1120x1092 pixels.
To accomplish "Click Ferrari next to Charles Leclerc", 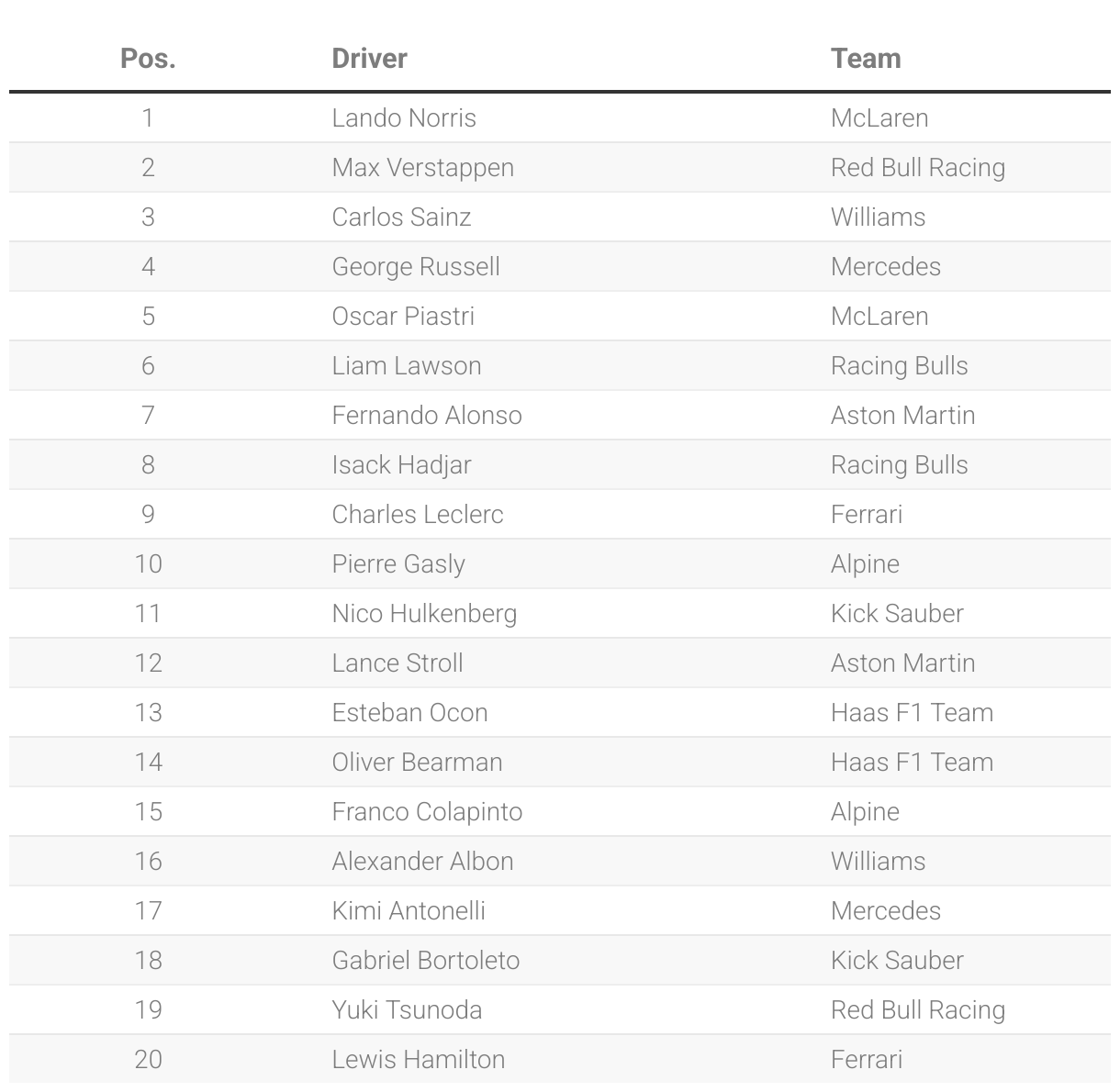I will click(867, 515).
